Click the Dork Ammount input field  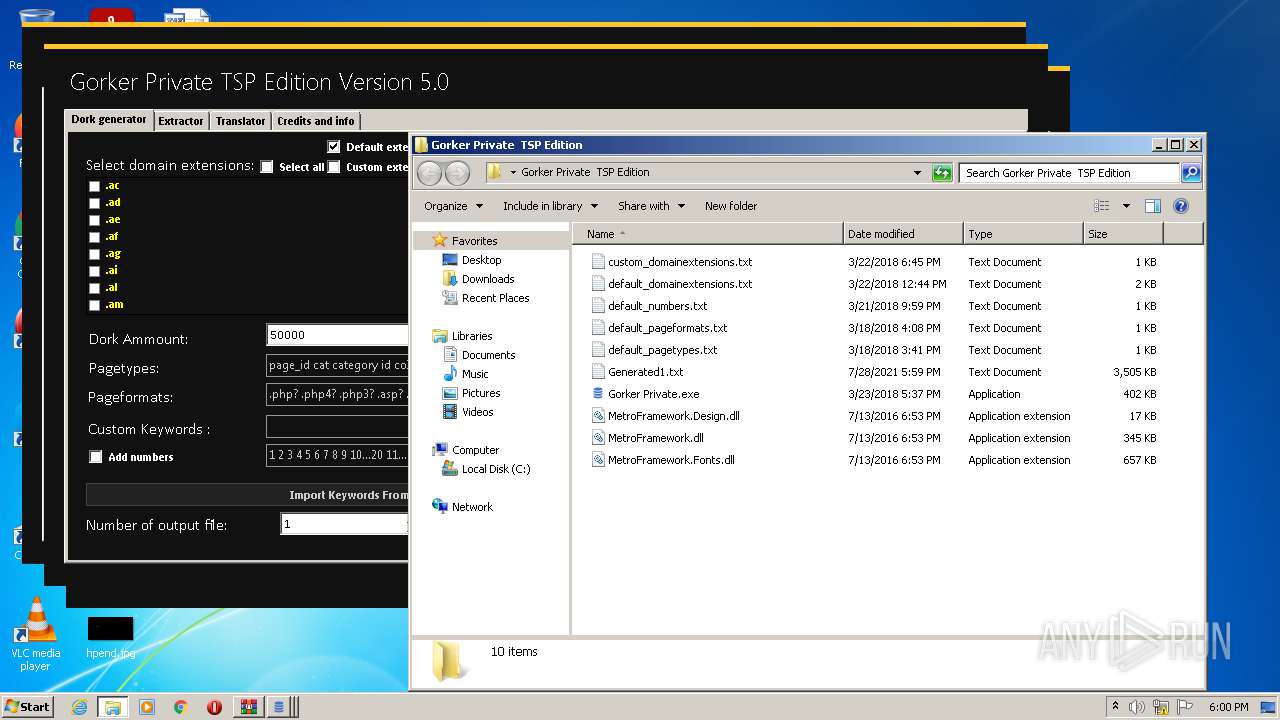338,335
